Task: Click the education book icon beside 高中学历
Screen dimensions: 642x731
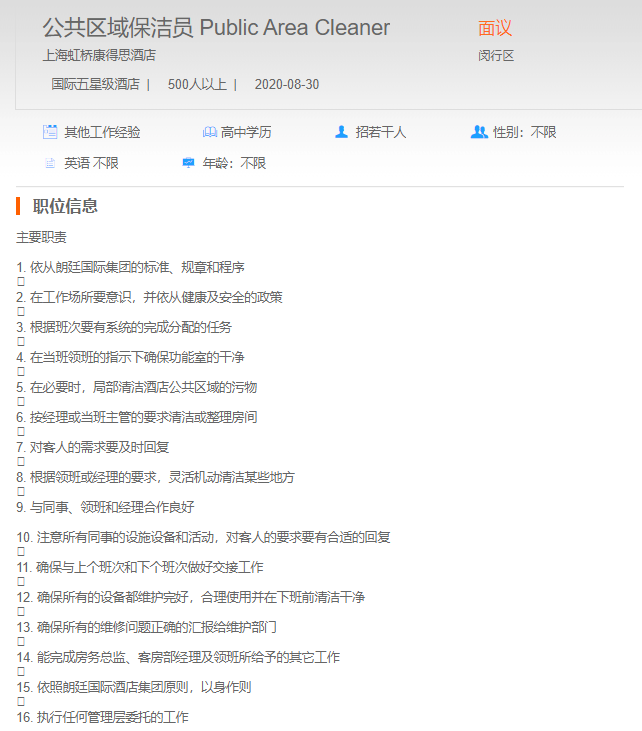Action: tap(209, 132)
